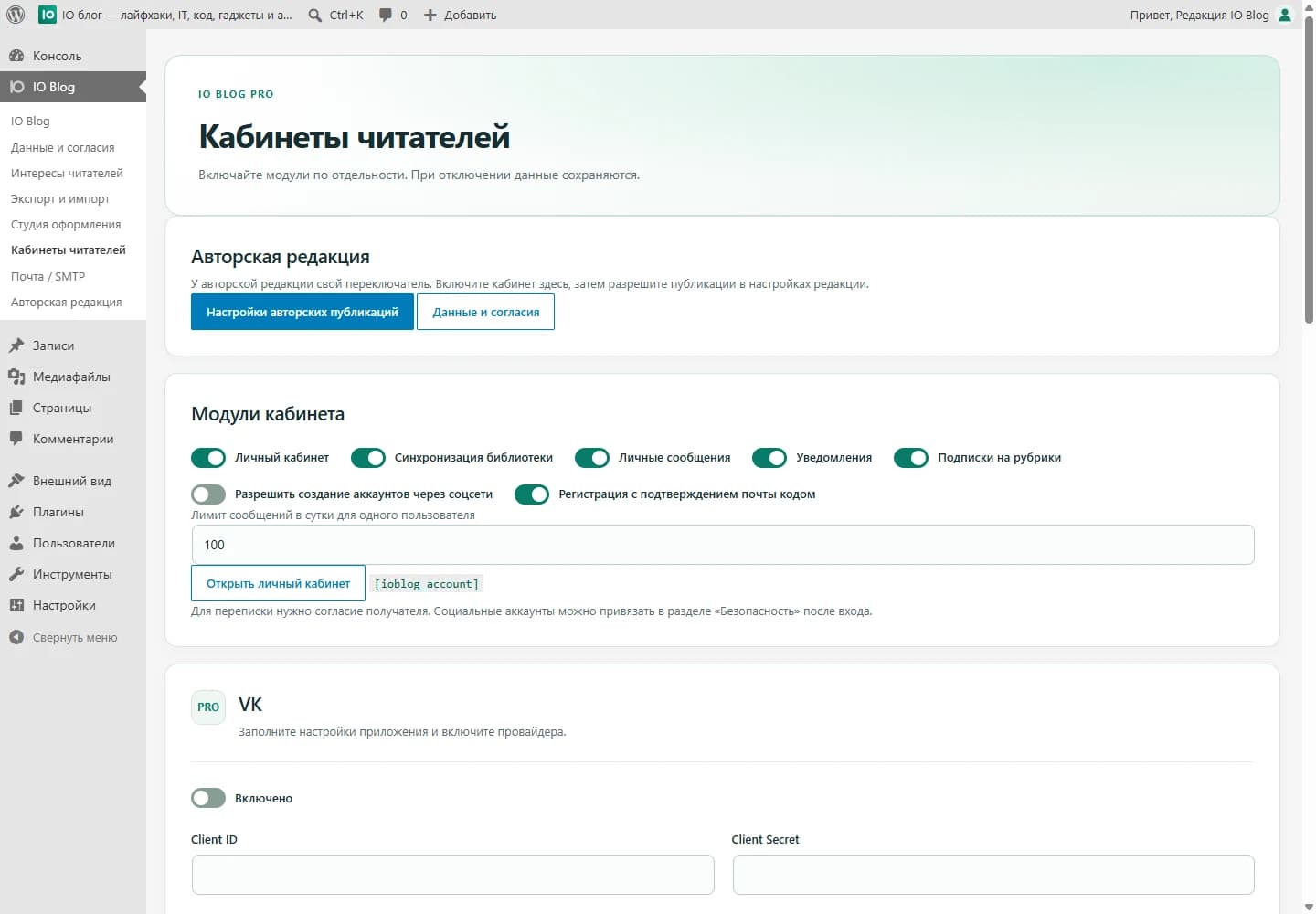Viewport: 1316px width, 914px height.
Task: Click the VK Client ID field
Action: [x=453, y=875]
